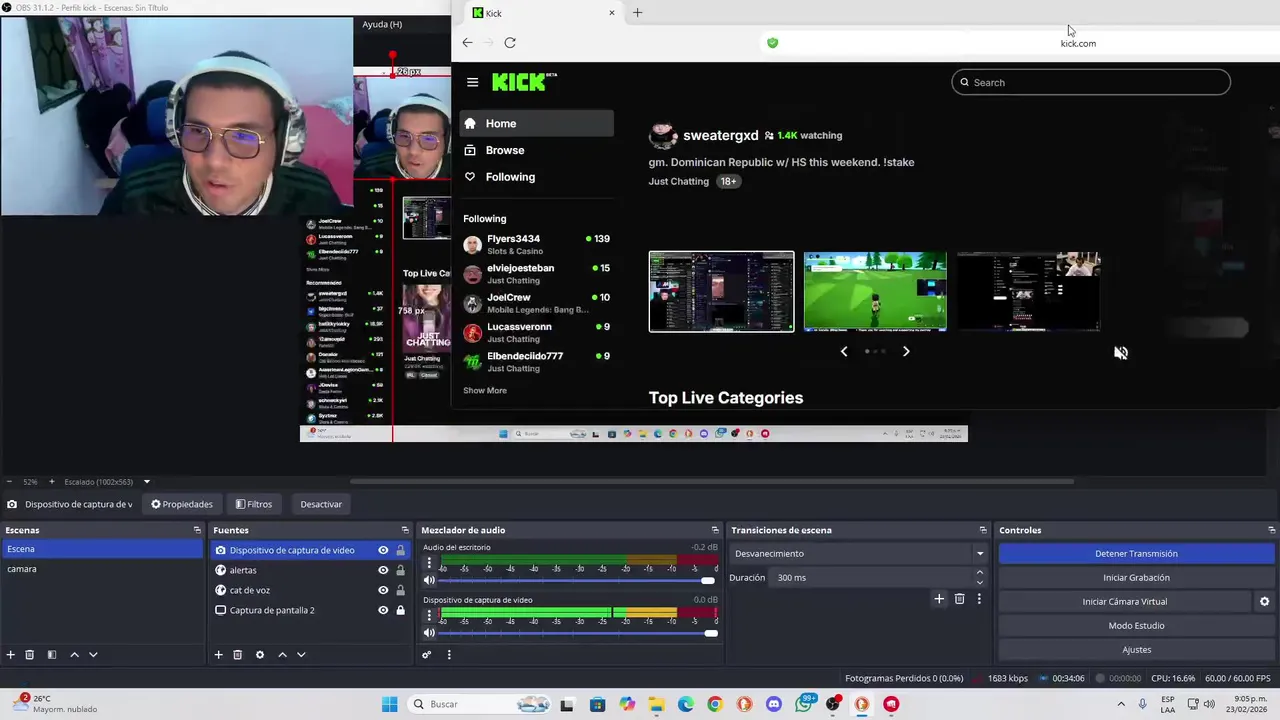The image size is (1280, 720).
Task: Go to previous Kick carousel stream
Action: [844, 351]
